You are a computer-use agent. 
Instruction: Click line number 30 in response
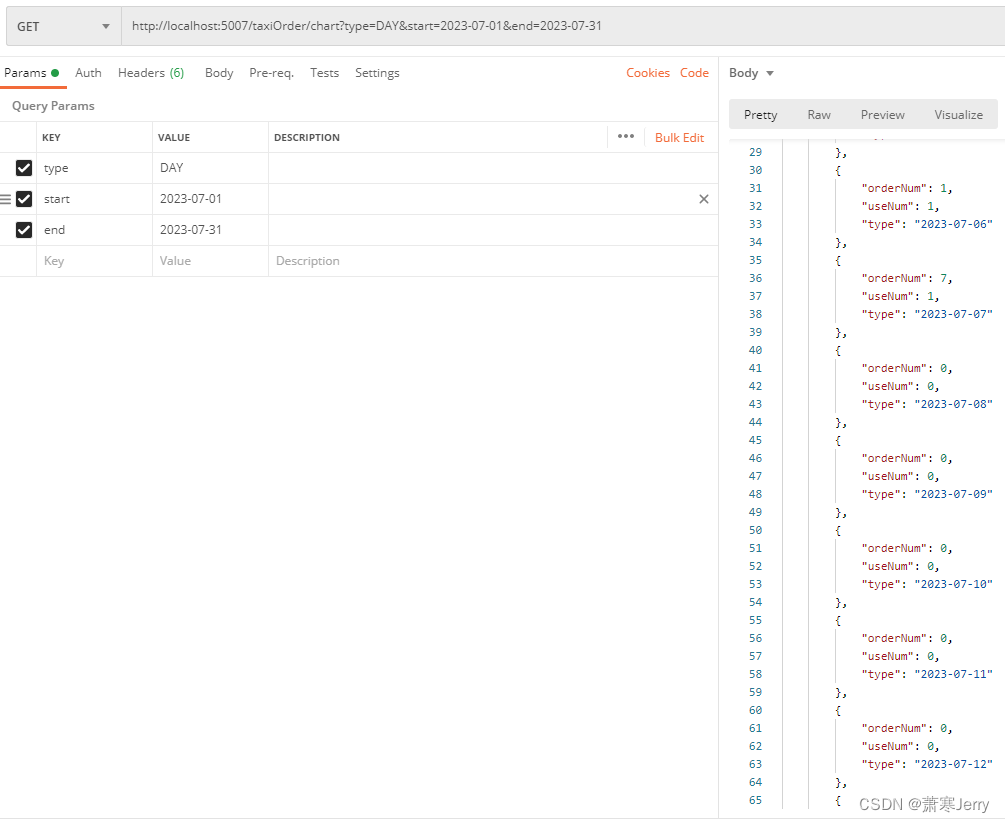756,170
